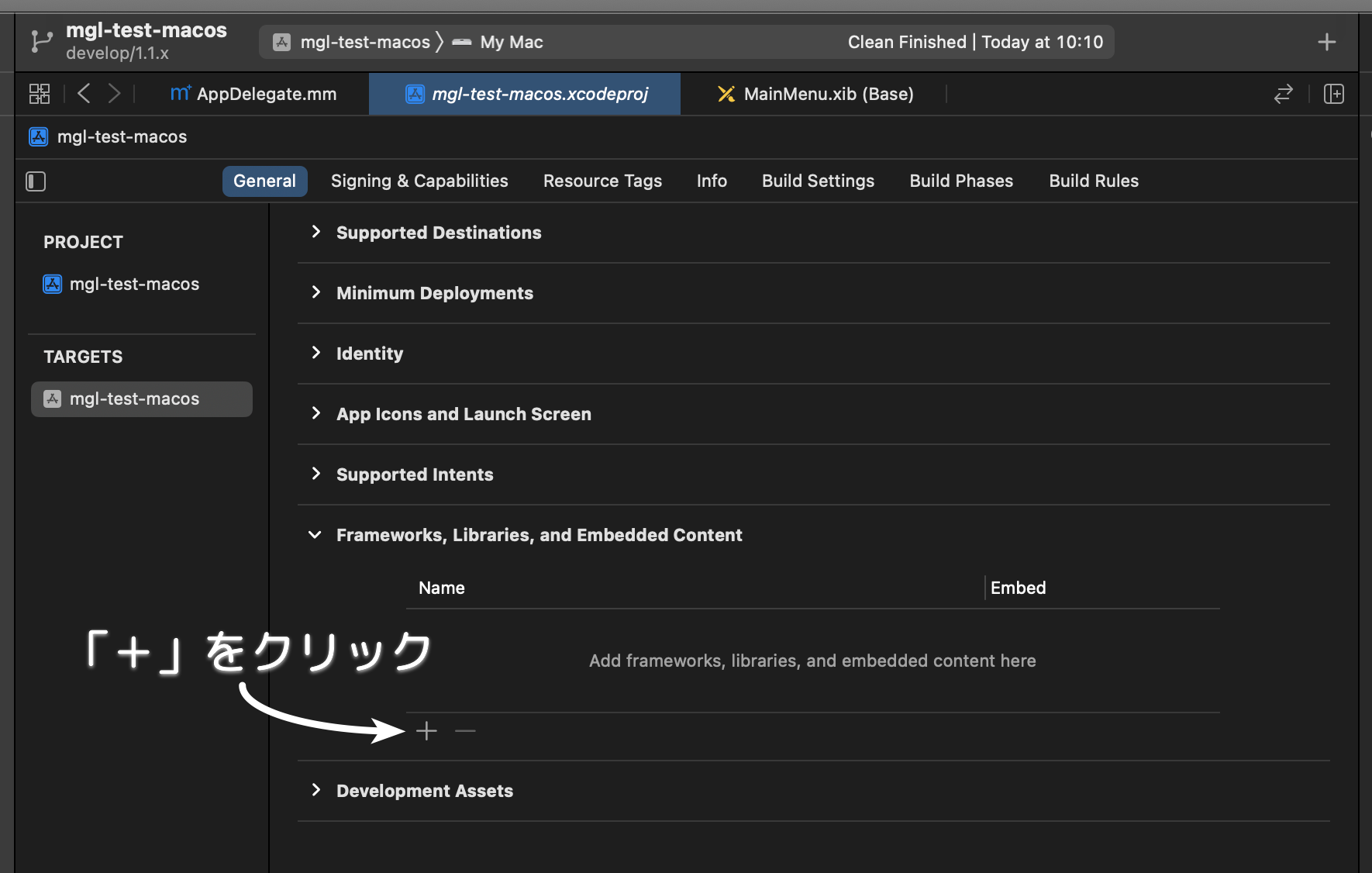Open the related items grid menu

tap(40, 94)
